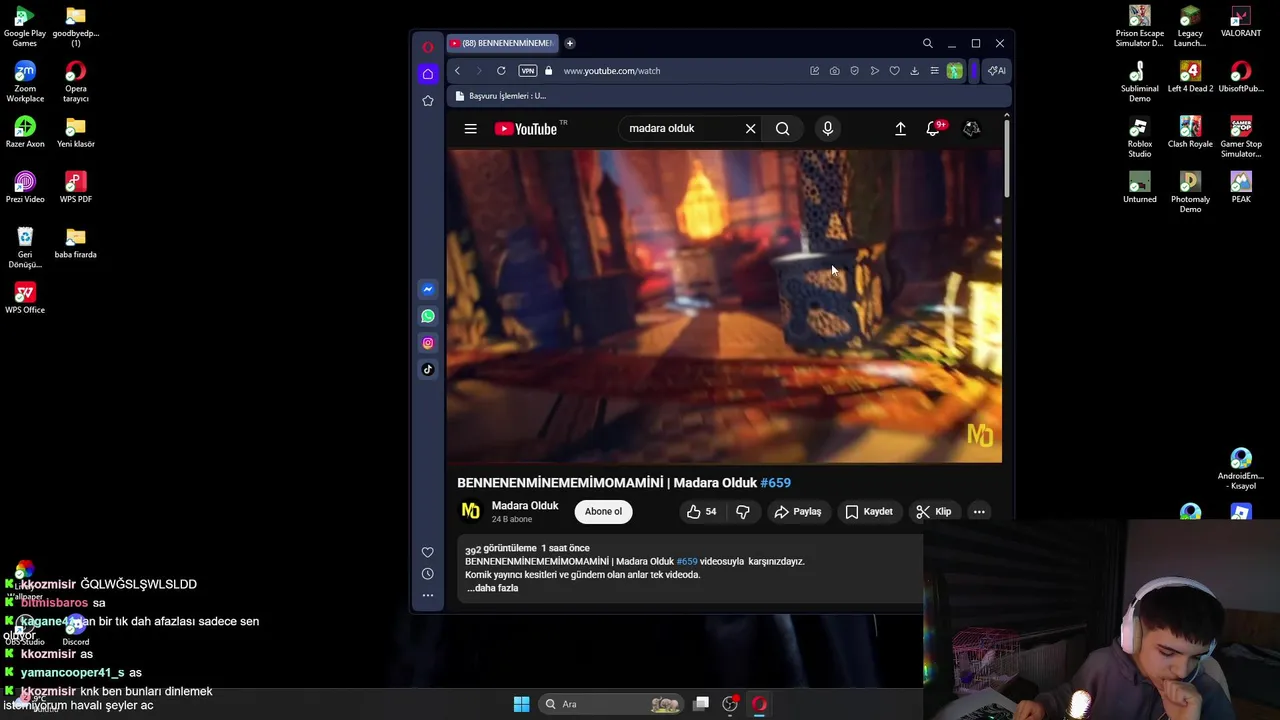Click the video player area

tap(724, 306)
